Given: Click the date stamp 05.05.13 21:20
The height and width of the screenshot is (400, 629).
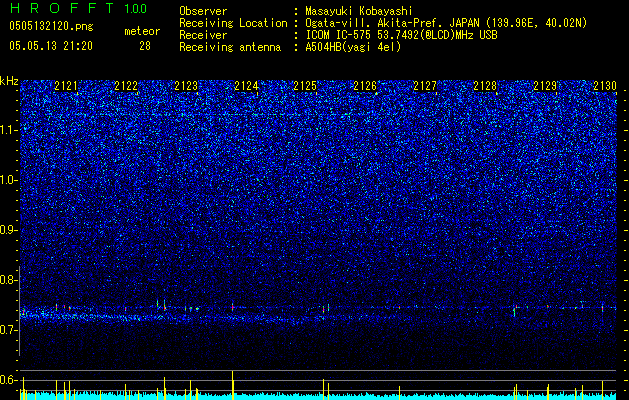Looking at the screenshot, I should pos(51,46).
